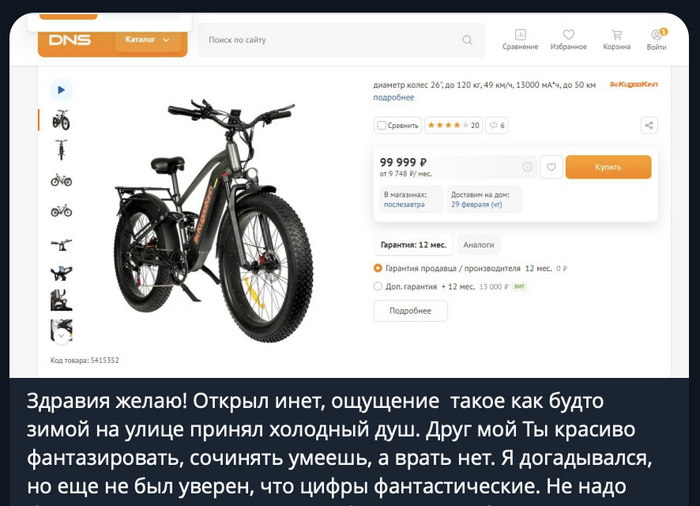Expand more thumbnails with down chevron
The image size is (700, 506).
62,335
